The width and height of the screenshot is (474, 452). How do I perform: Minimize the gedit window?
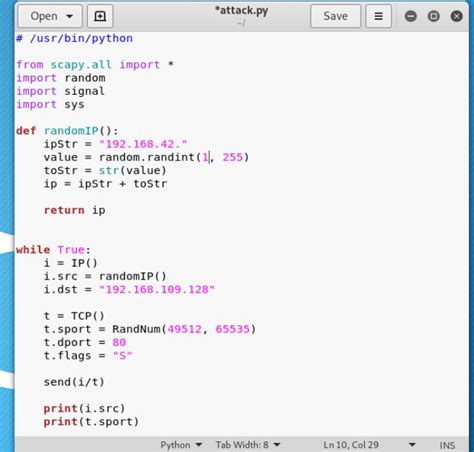coord(411,16)
